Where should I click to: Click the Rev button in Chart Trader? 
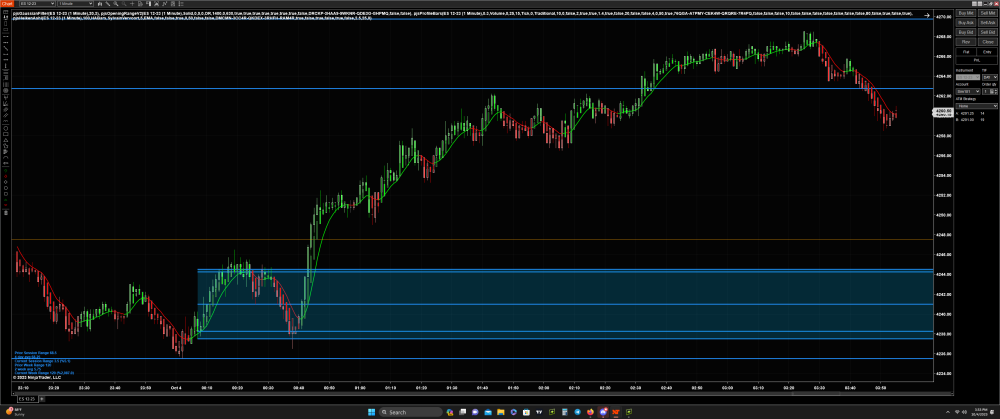(x=964, y=42)
